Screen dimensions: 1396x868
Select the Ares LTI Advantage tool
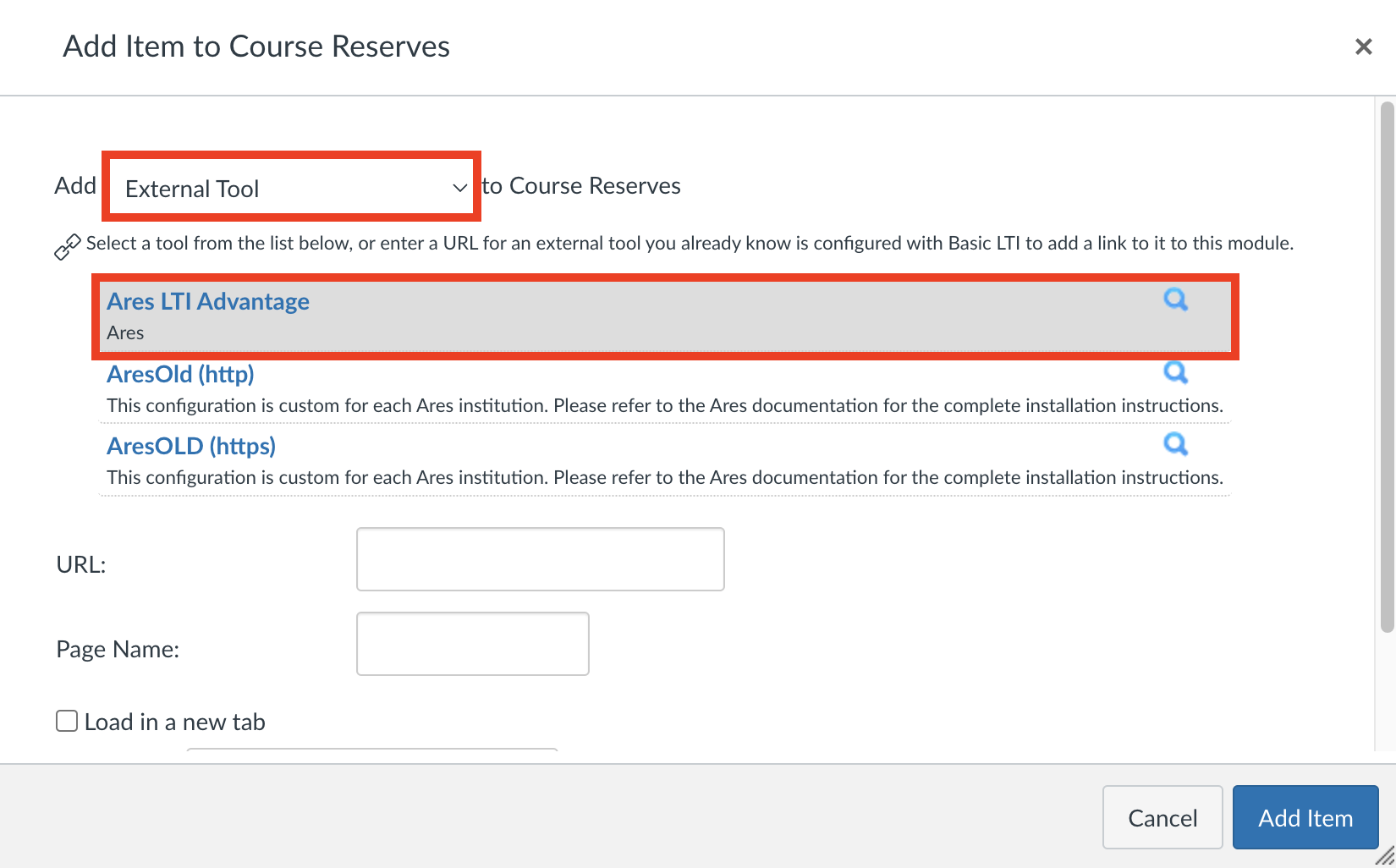tap(208, 301)
